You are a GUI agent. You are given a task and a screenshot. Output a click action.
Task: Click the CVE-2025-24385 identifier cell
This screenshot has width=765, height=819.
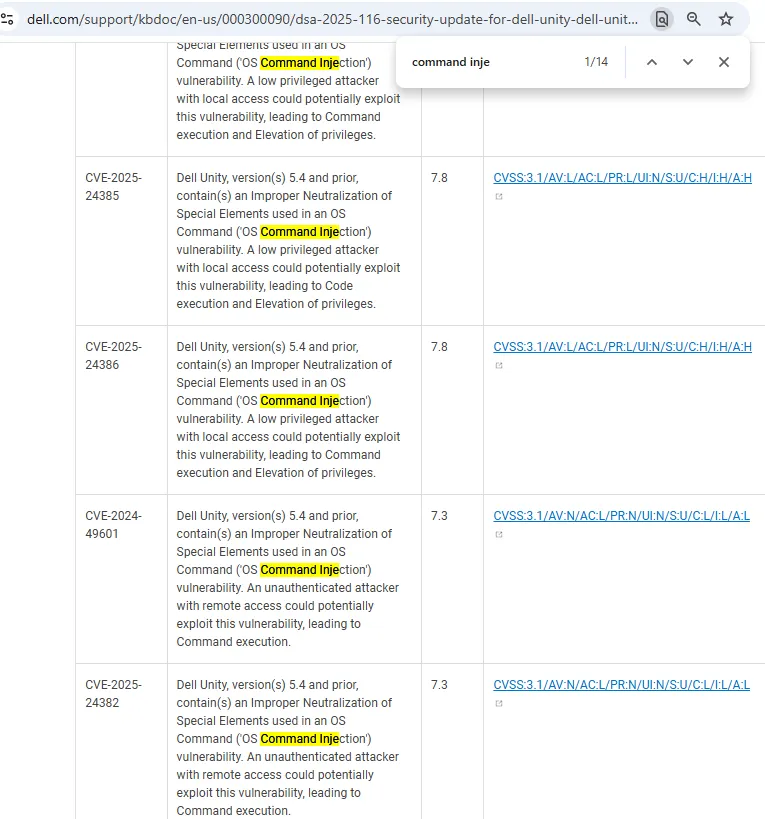(114, 187)
